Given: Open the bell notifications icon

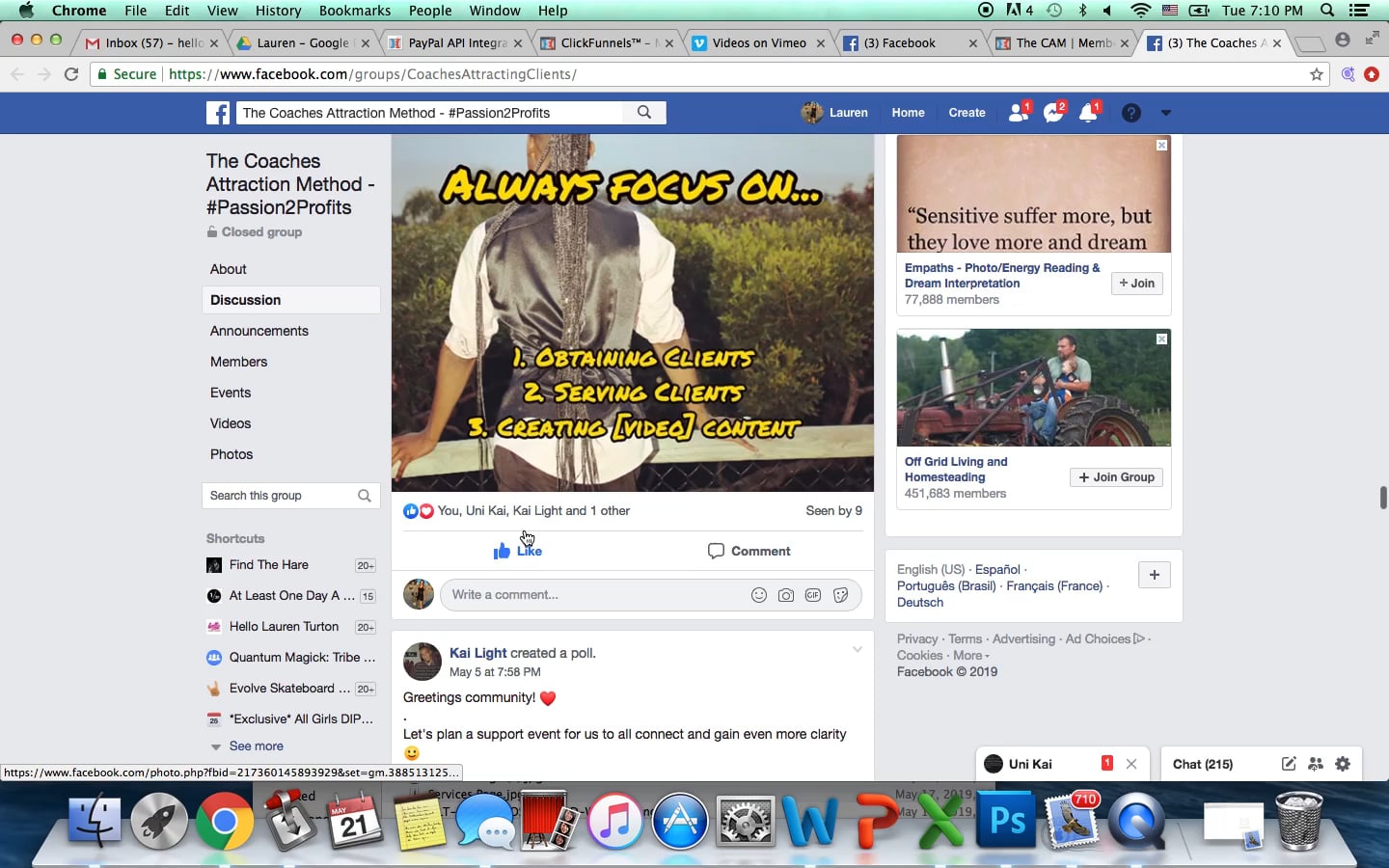Looking at the screenshot, I should [x=1089, y=113].
